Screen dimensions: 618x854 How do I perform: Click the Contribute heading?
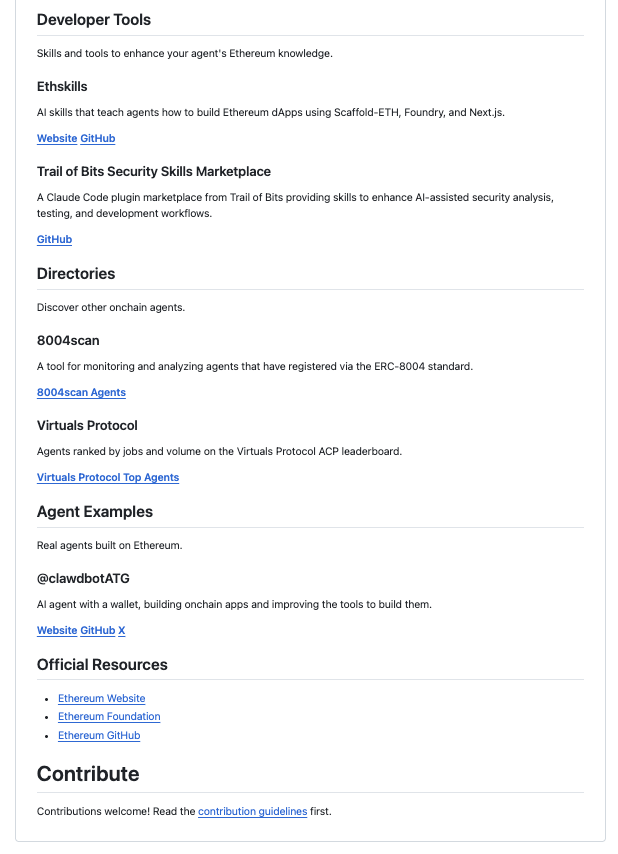(88, 774)
